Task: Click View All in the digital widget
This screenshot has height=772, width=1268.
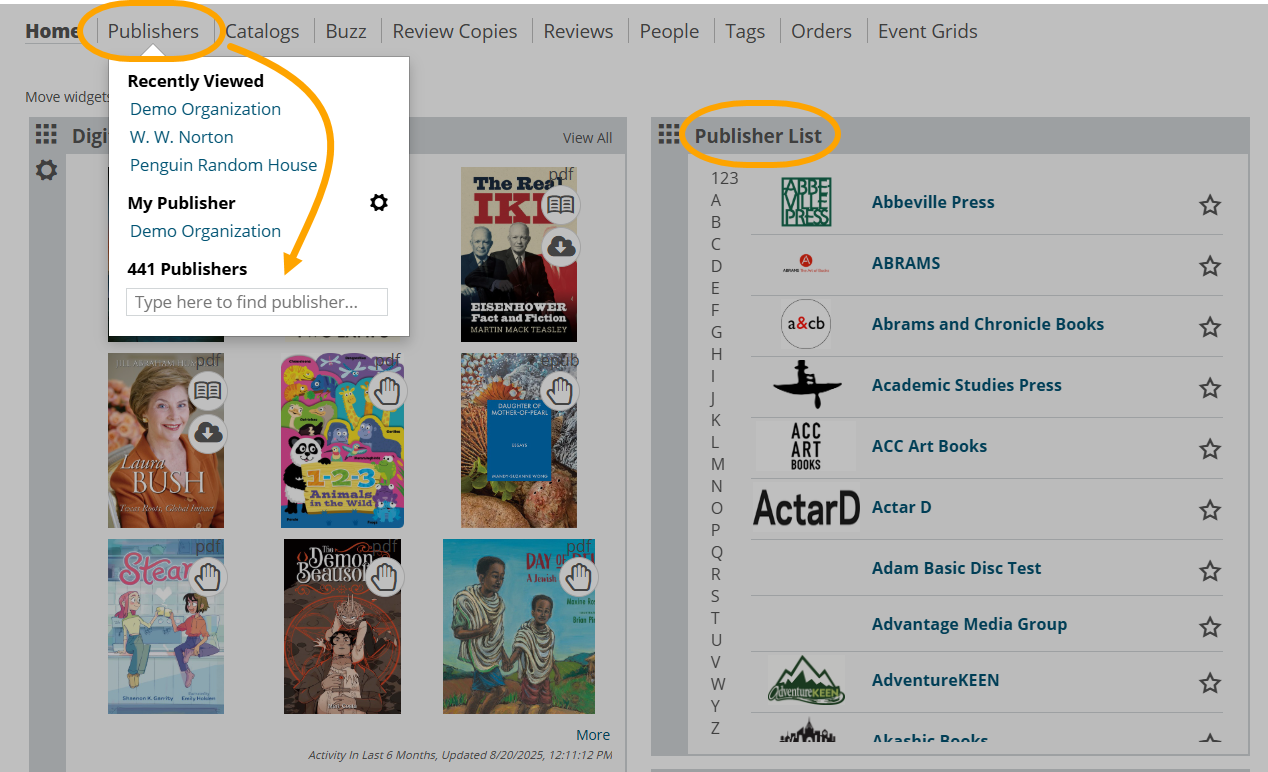Action: point(588,138)
